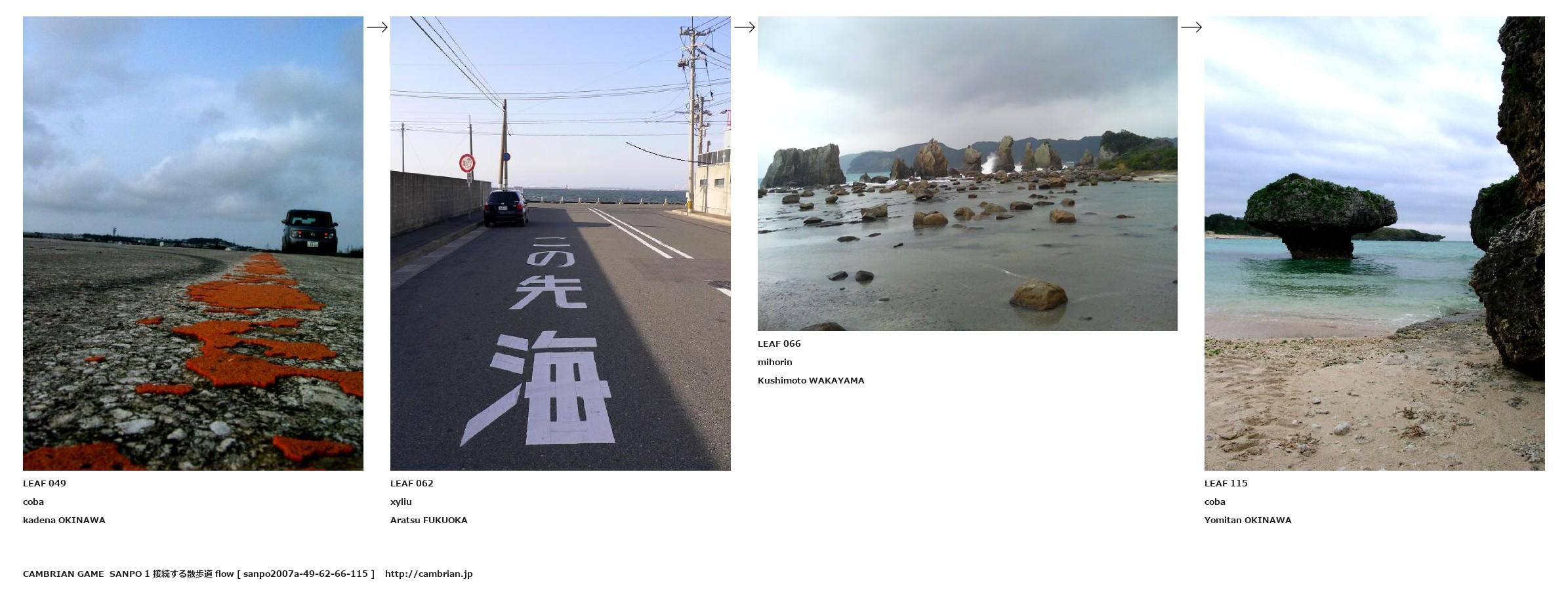This screenshot has width=1568, height=590.
Task: Click the arrow after LEAF 049 photo
Action: coord(377,27)
